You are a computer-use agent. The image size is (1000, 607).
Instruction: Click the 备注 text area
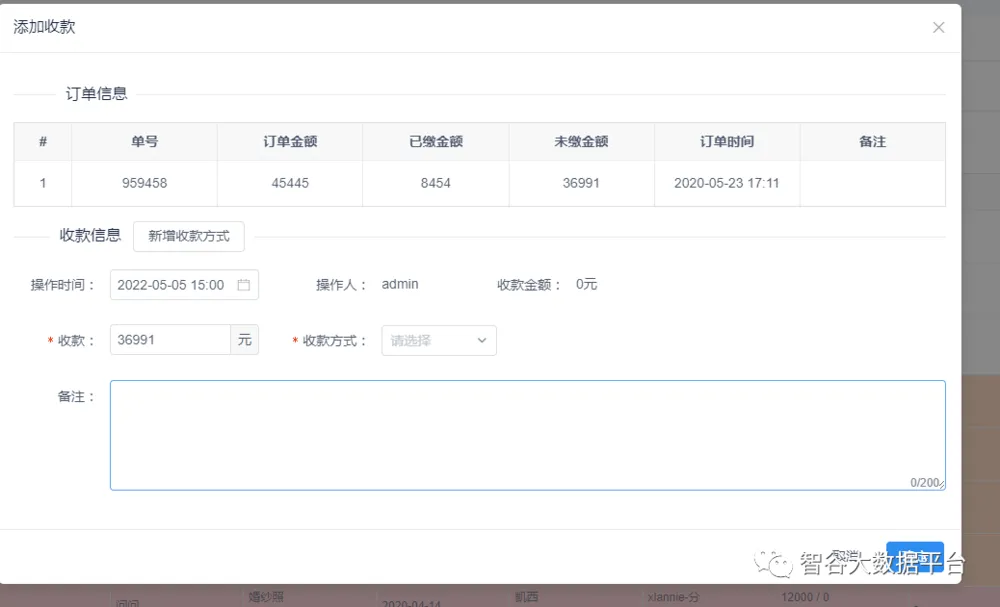(x=527, y=435)
